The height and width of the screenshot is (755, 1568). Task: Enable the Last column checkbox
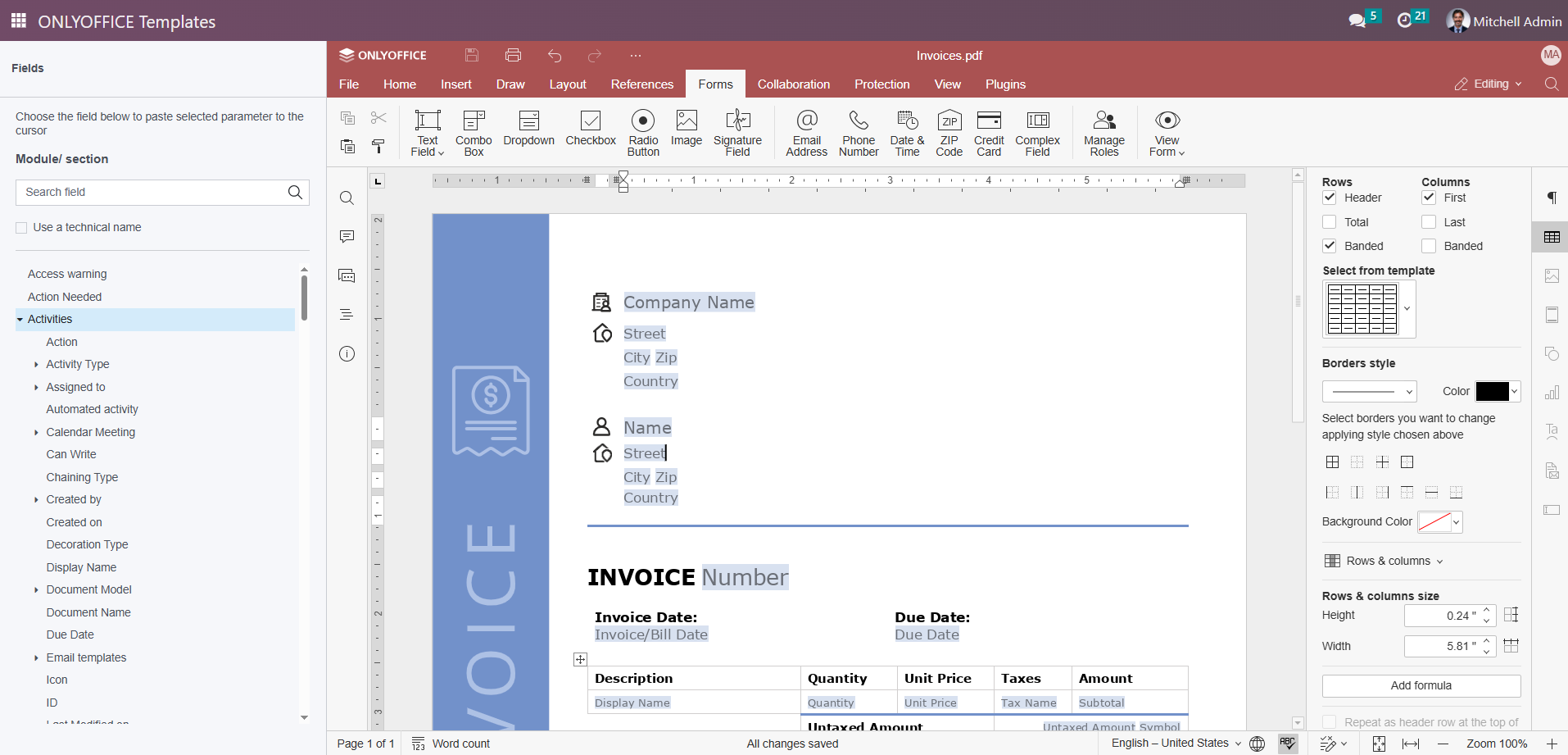coord(1429,222)
